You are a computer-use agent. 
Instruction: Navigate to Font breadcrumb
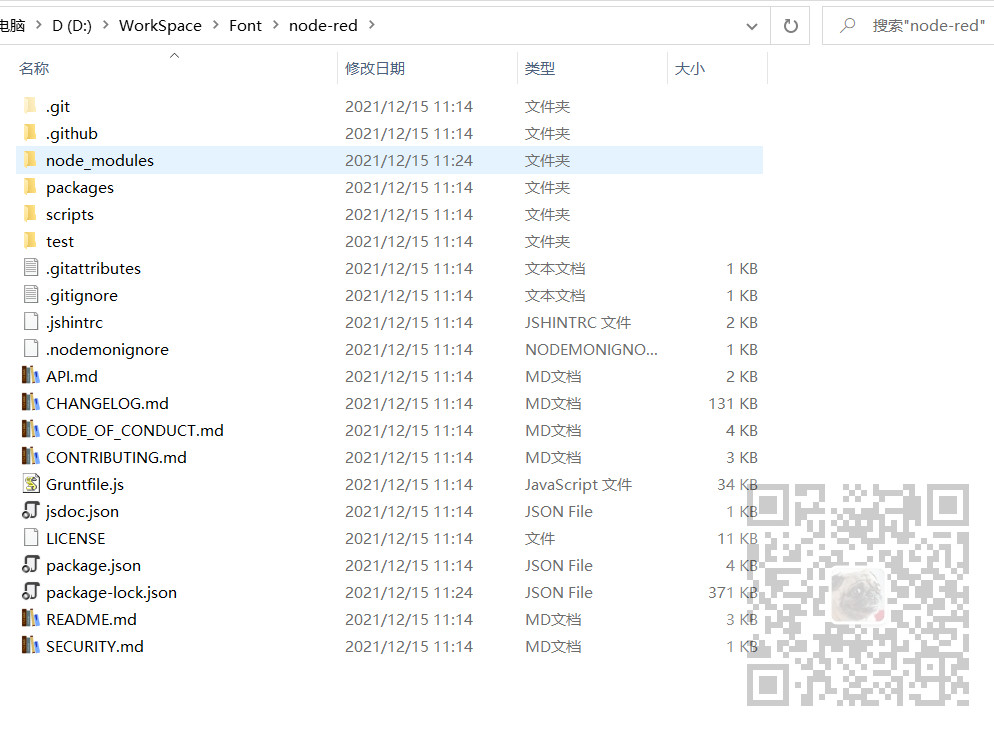click(x=245, y=25)
